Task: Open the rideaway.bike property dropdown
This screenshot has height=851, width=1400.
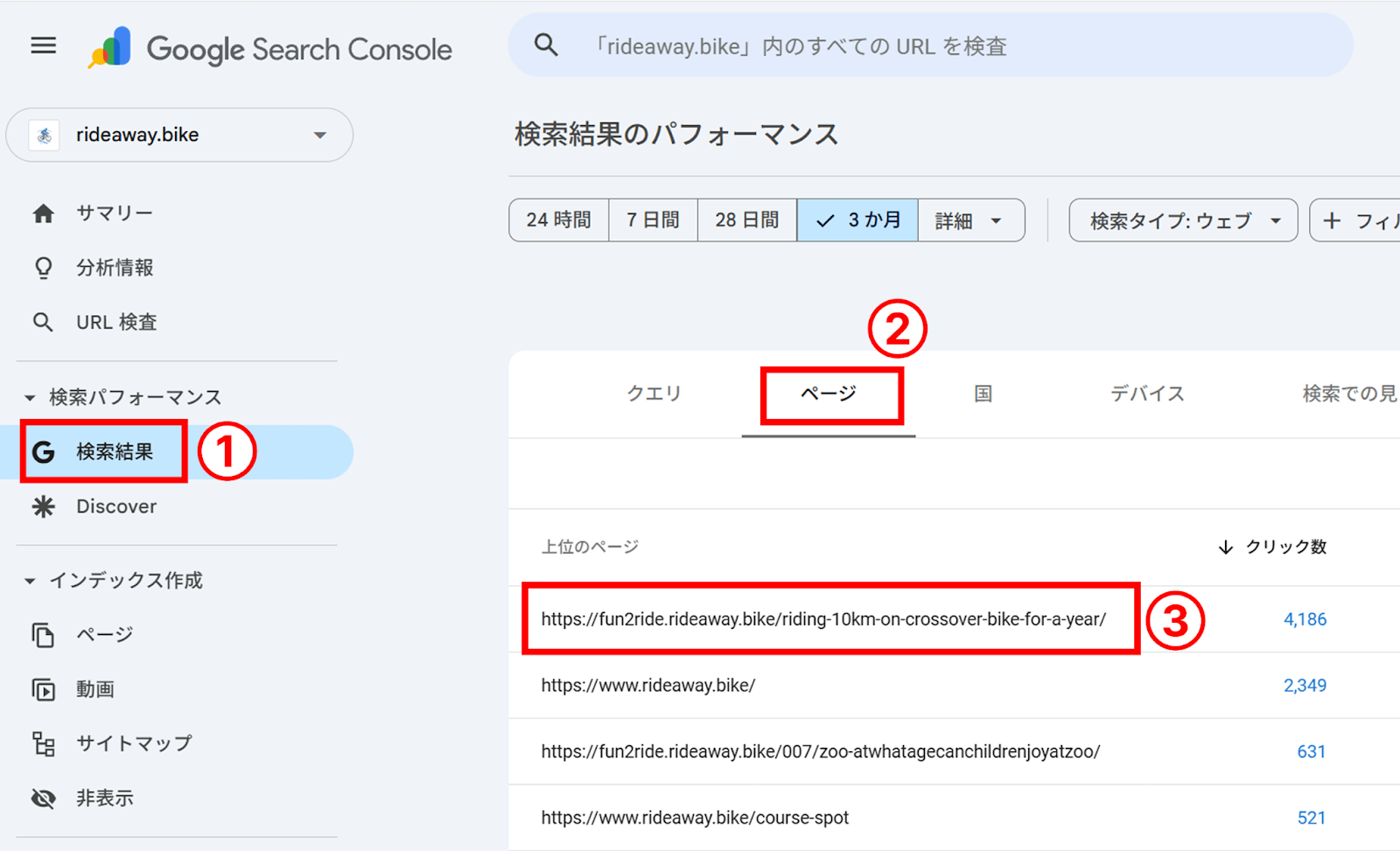Action: [x=178, y=135]
